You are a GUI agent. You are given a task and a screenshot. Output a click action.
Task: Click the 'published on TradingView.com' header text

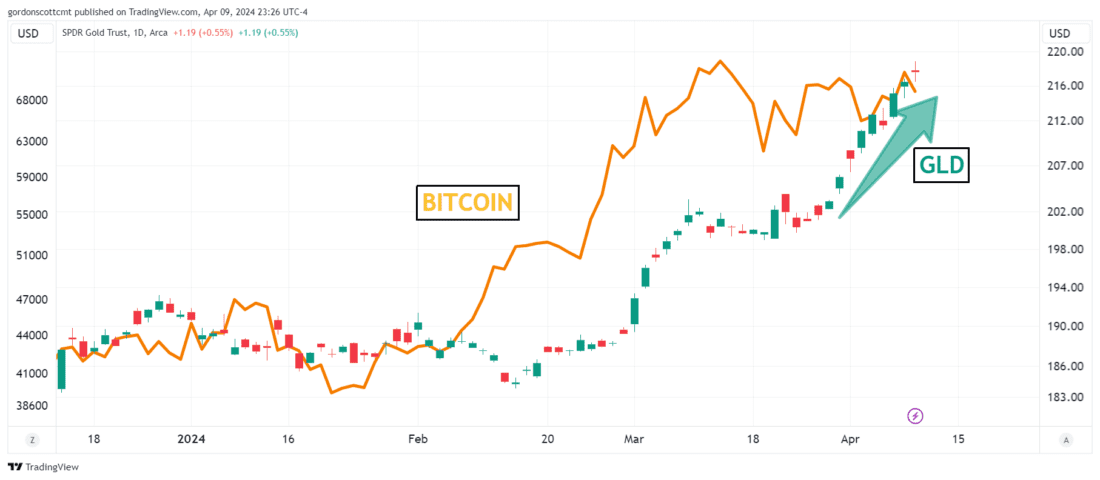(150, 9)
